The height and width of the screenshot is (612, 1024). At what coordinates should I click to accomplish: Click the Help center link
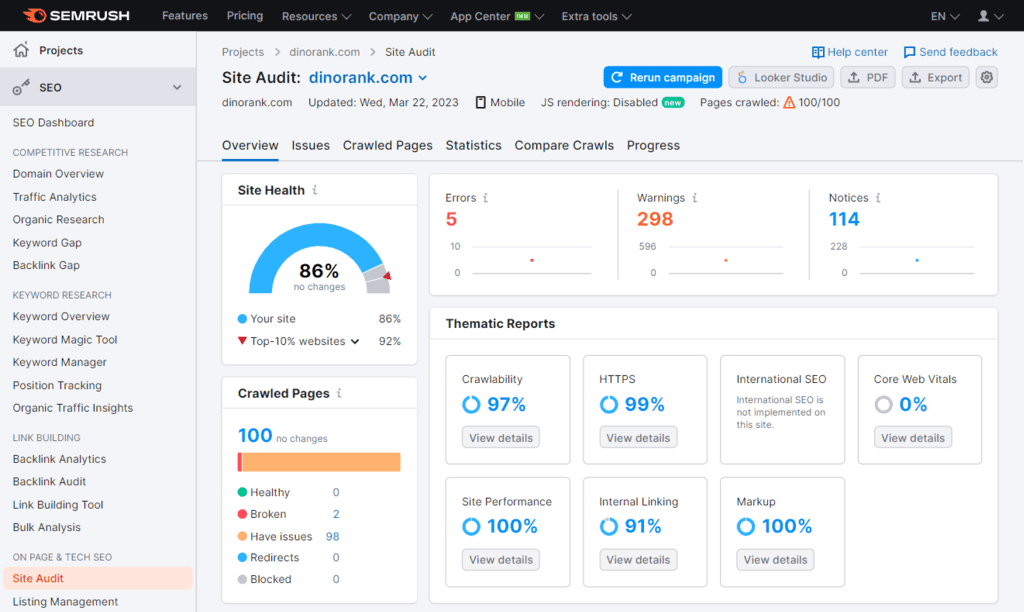click(x=857, y=52)
